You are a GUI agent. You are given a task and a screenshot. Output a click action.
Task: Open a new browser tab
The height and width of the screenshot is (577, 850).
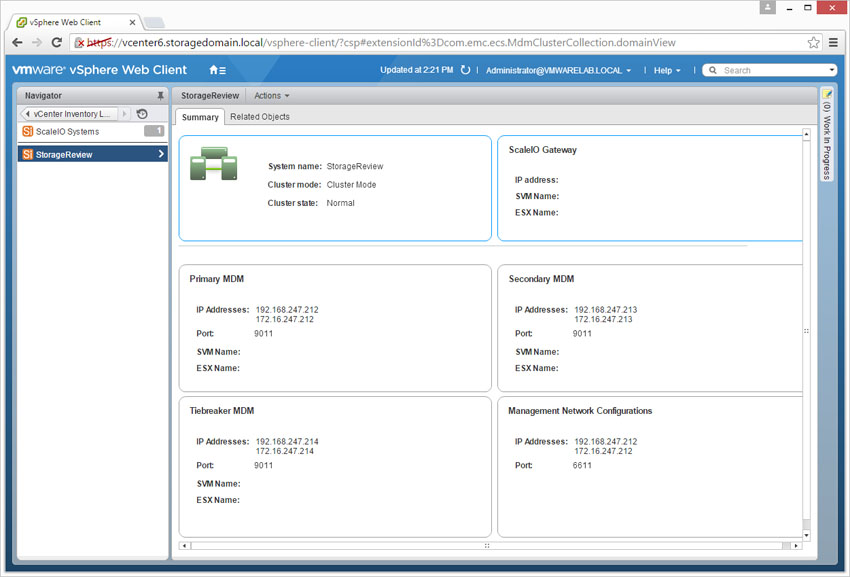pyautogui.click(x=154, y=22)
